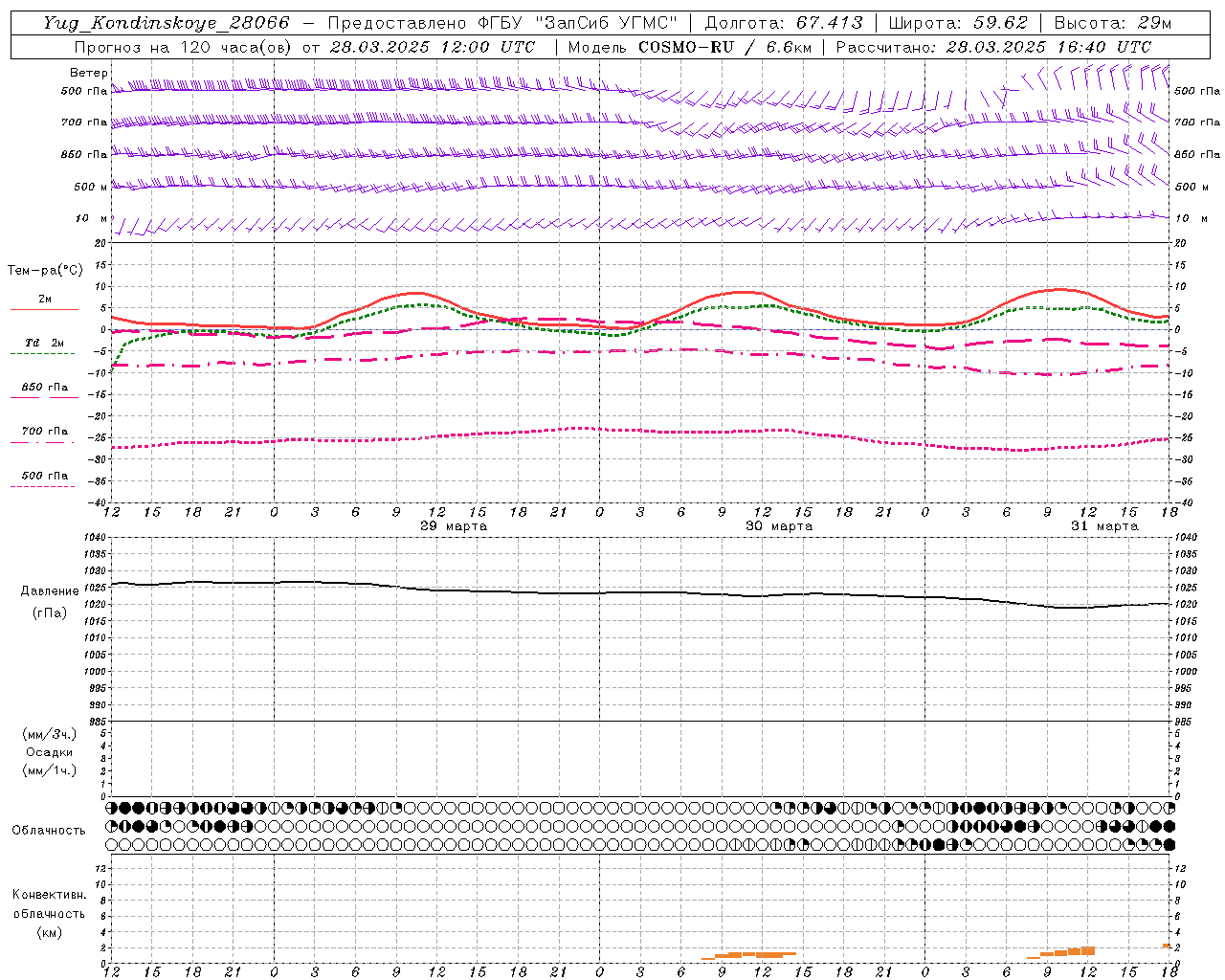The height and width of the screenshot is (980, 1225).
Task: Click the Облачность cloud cover label
Action: click(49, 831)
